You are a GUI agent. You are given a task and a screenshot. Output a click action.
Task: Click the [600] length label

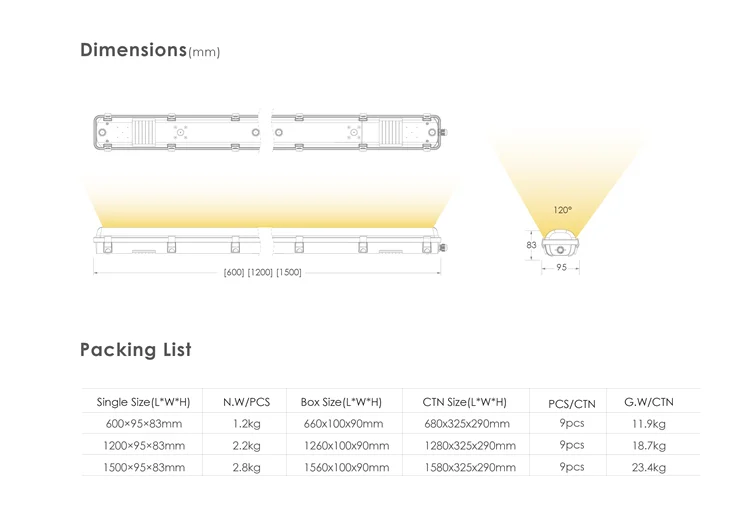[233, 273]
